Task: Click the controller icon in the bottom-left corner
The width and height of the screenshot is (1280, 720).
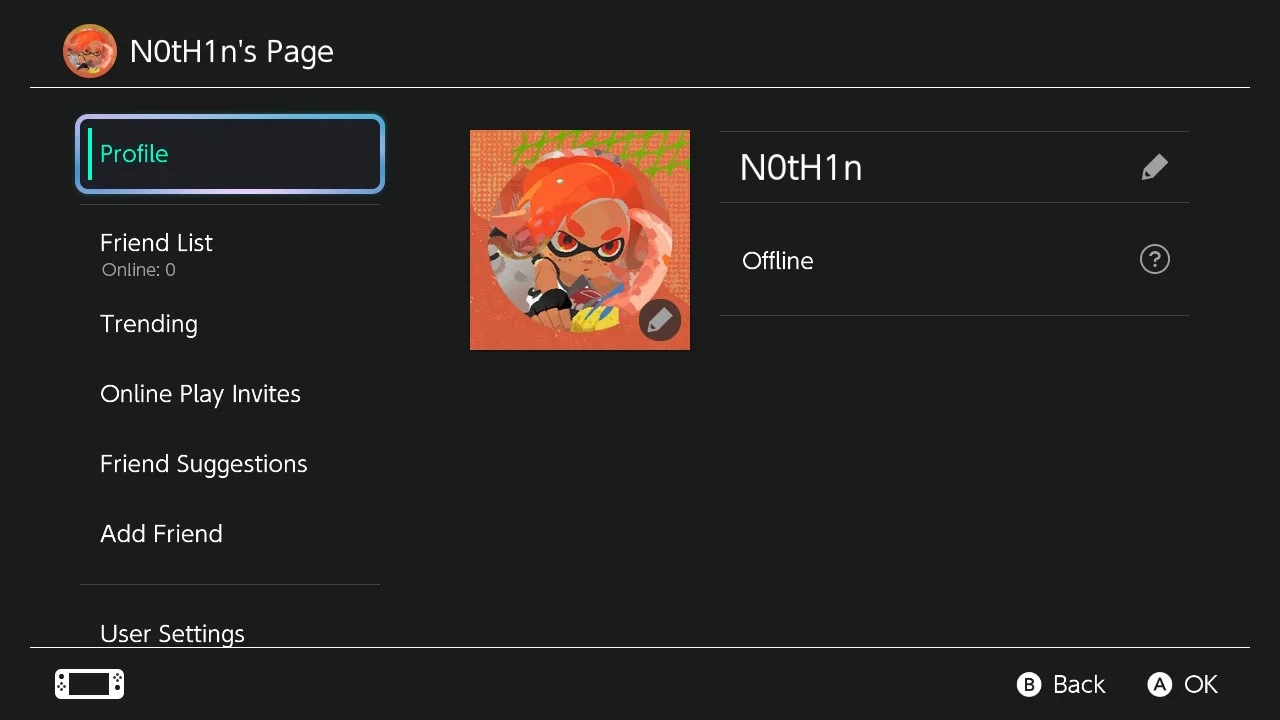Action: click(x=90, y=684)
